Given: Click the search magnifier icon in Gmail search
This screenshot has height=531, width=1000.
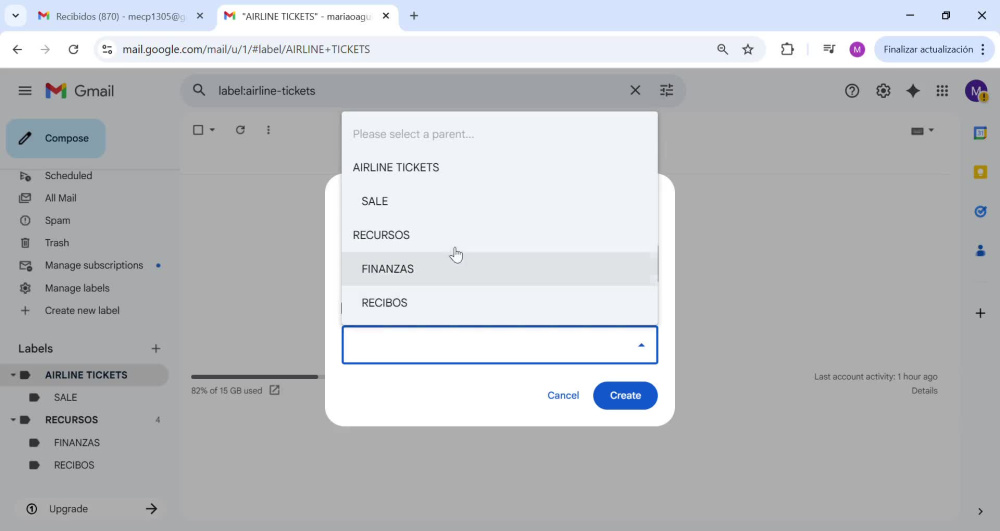Looking at the screenshot, I should (199, 91).
